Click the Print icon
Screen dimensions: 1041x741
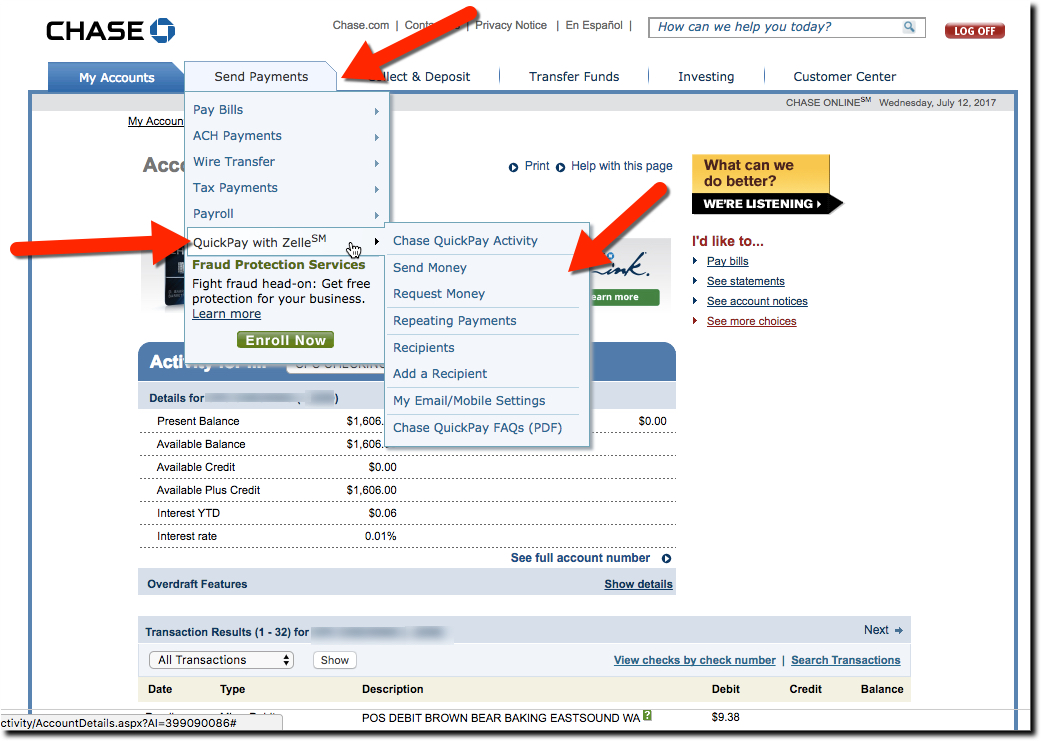coord(512,166)
